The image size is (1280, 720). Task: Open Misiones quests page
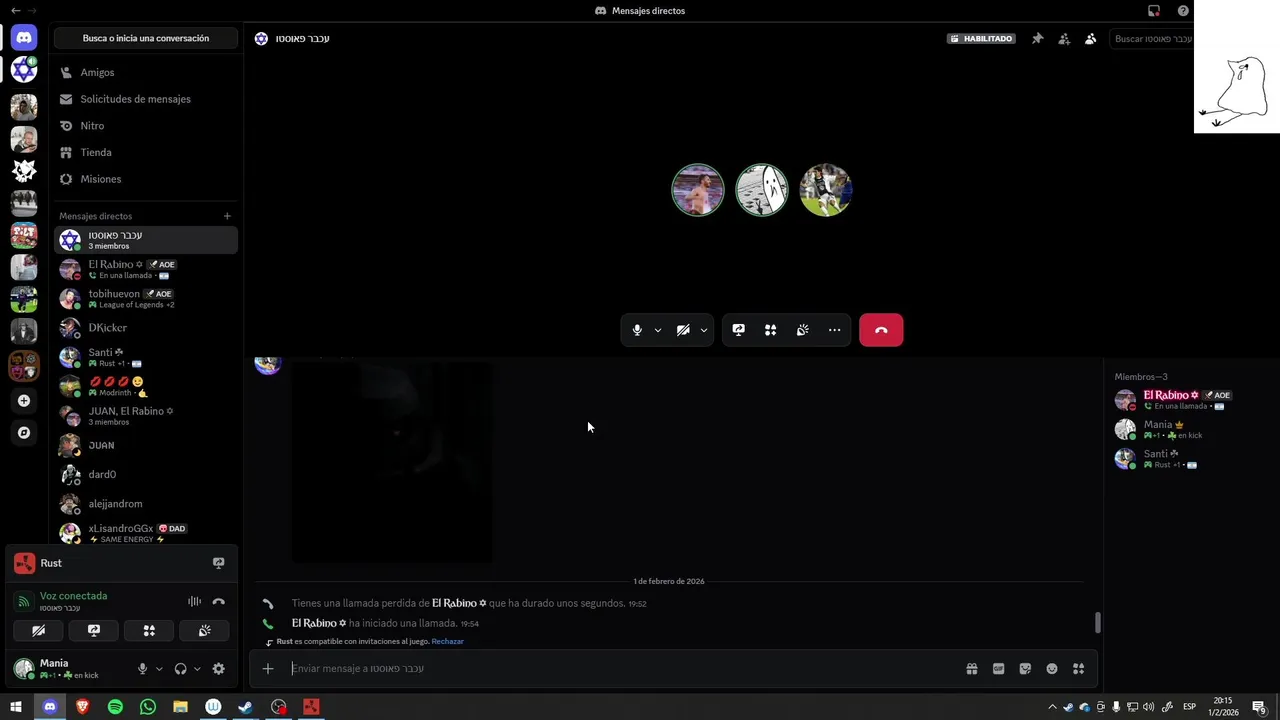tap(146, 179)
